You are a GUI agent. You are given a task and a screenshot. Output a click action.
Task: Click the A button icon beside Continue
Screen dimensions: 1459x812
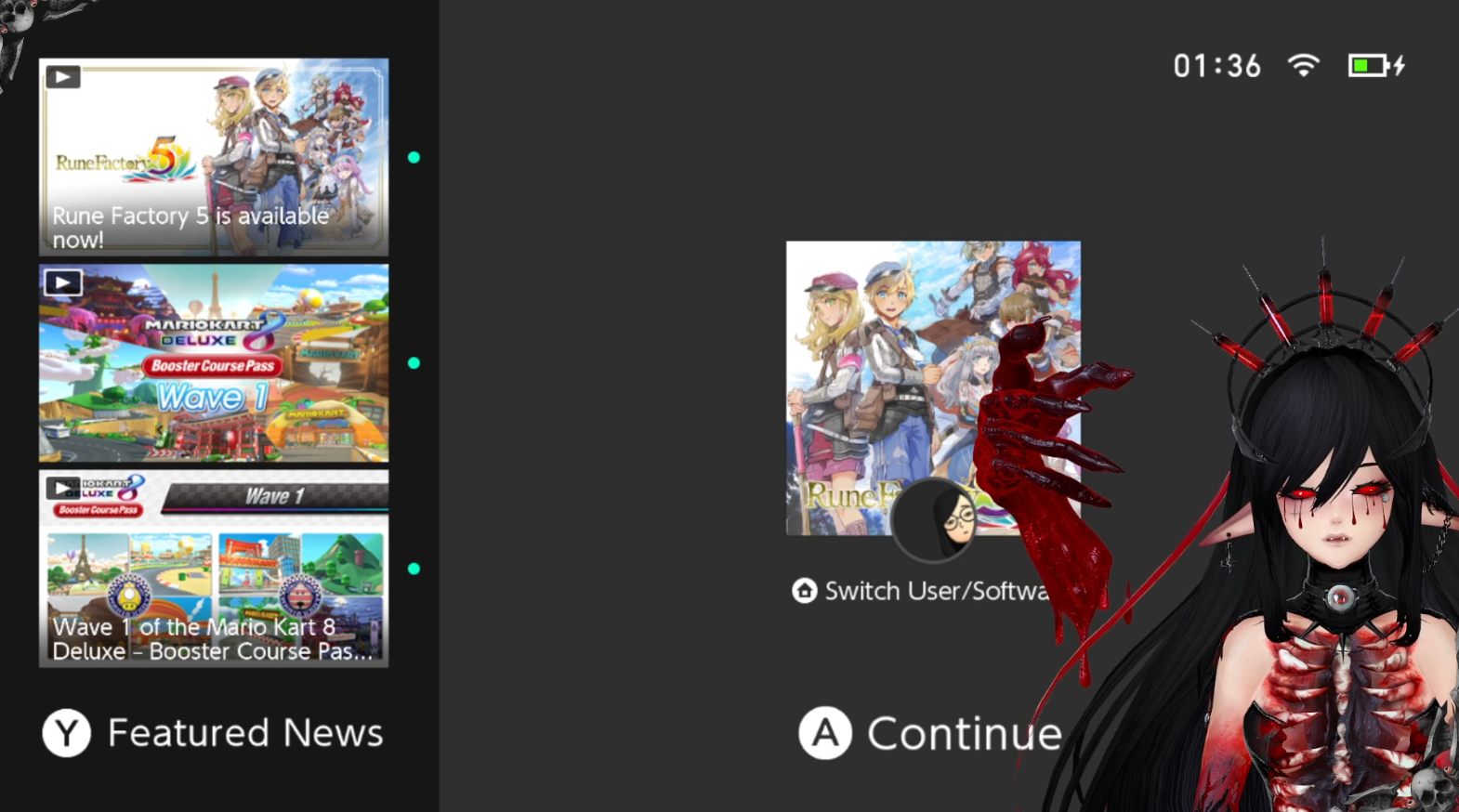point(825,733)
